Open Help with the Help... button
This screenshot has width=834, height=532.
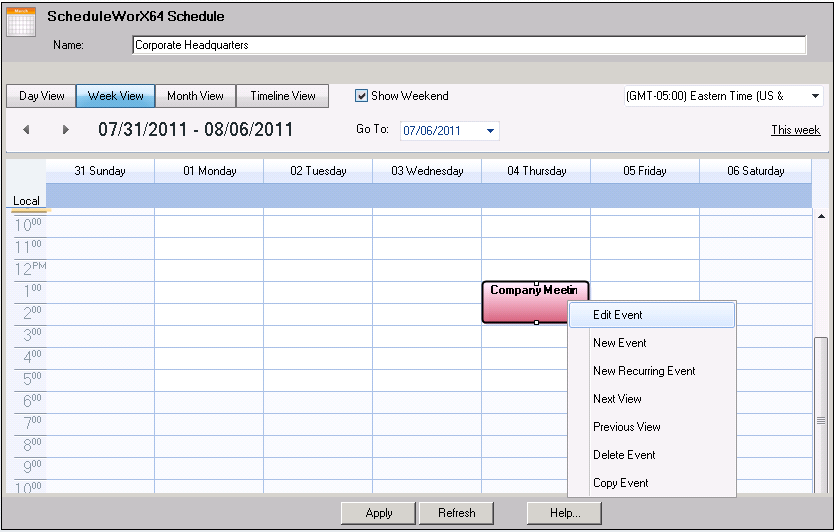[564, 513]
